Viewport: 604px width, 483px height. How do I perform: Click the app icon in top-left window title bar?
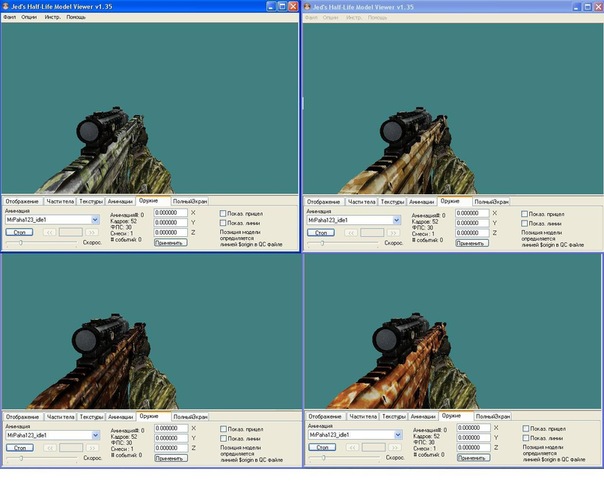6,7
